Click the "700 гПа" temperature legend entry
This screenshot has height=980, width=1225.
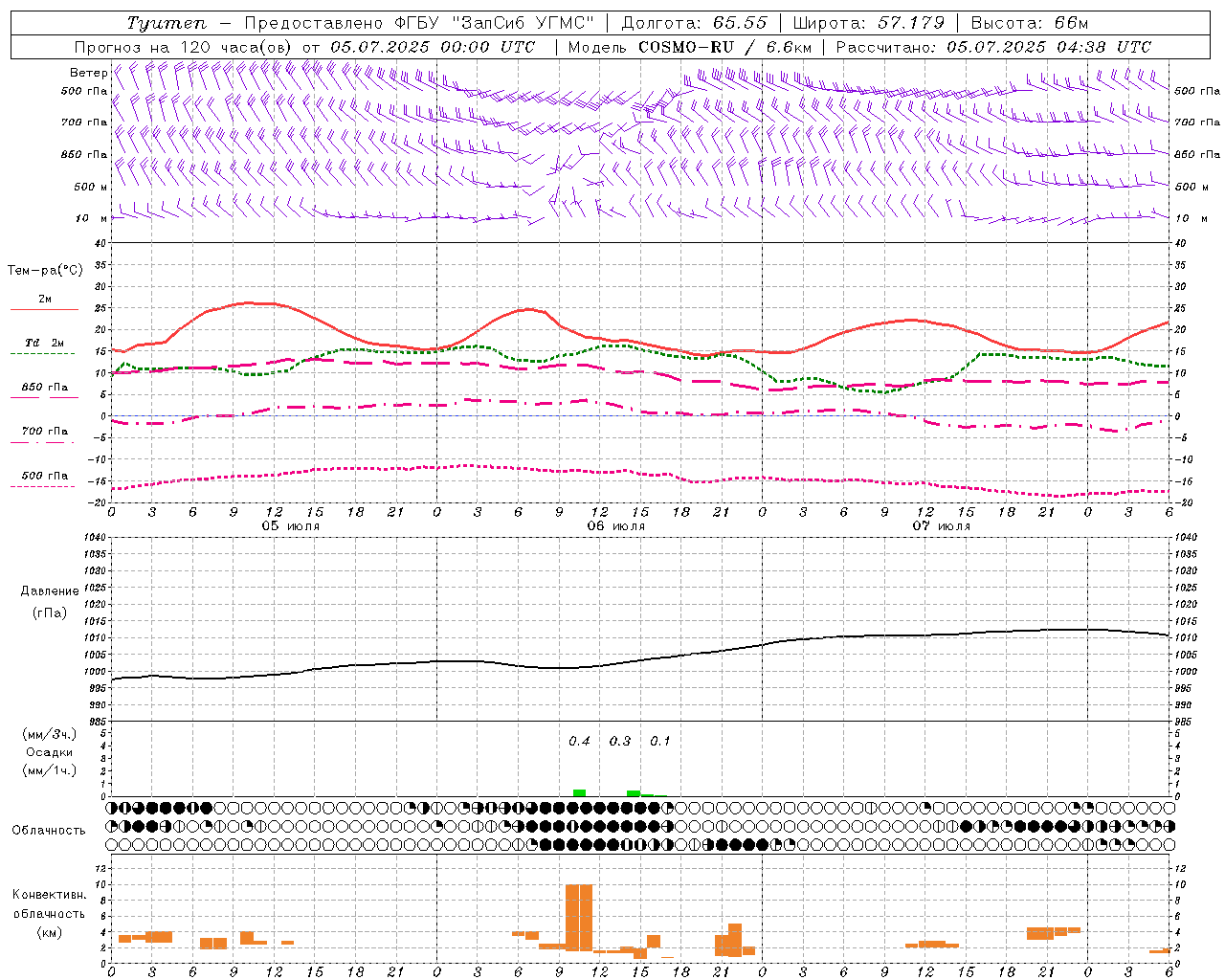tap(44, 432)
